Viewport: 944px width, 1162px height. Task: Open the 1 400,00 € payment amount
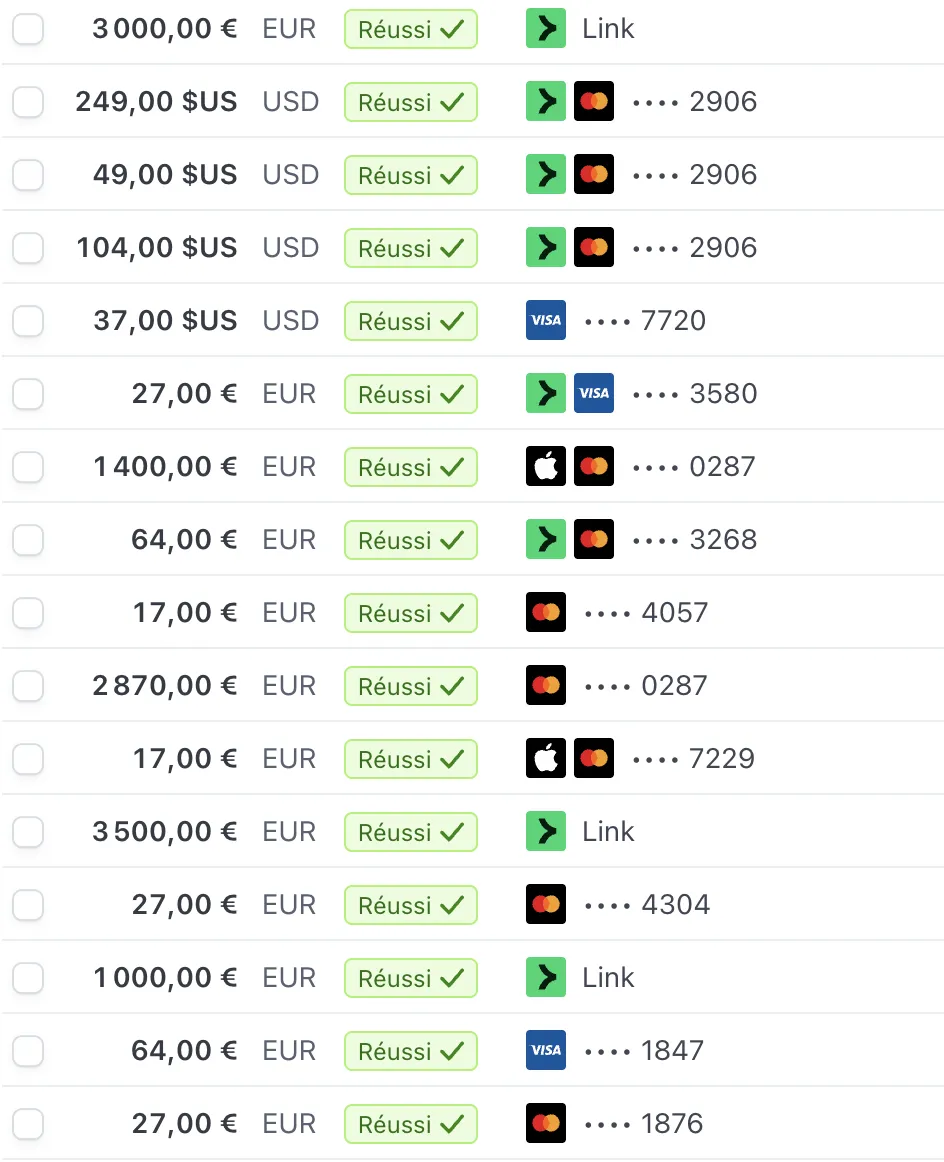tap(165, 466)
